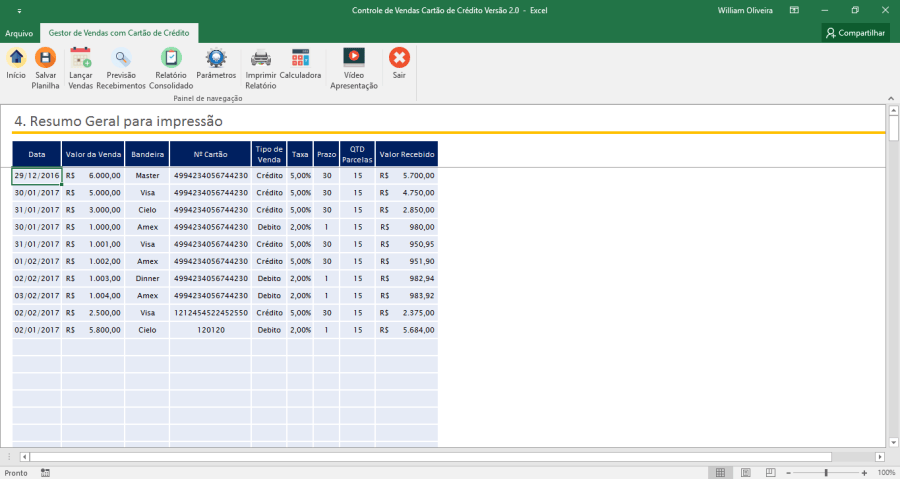Click the Início home icon
This screenshot has width=900, height=479.
[x=16, y=58]
